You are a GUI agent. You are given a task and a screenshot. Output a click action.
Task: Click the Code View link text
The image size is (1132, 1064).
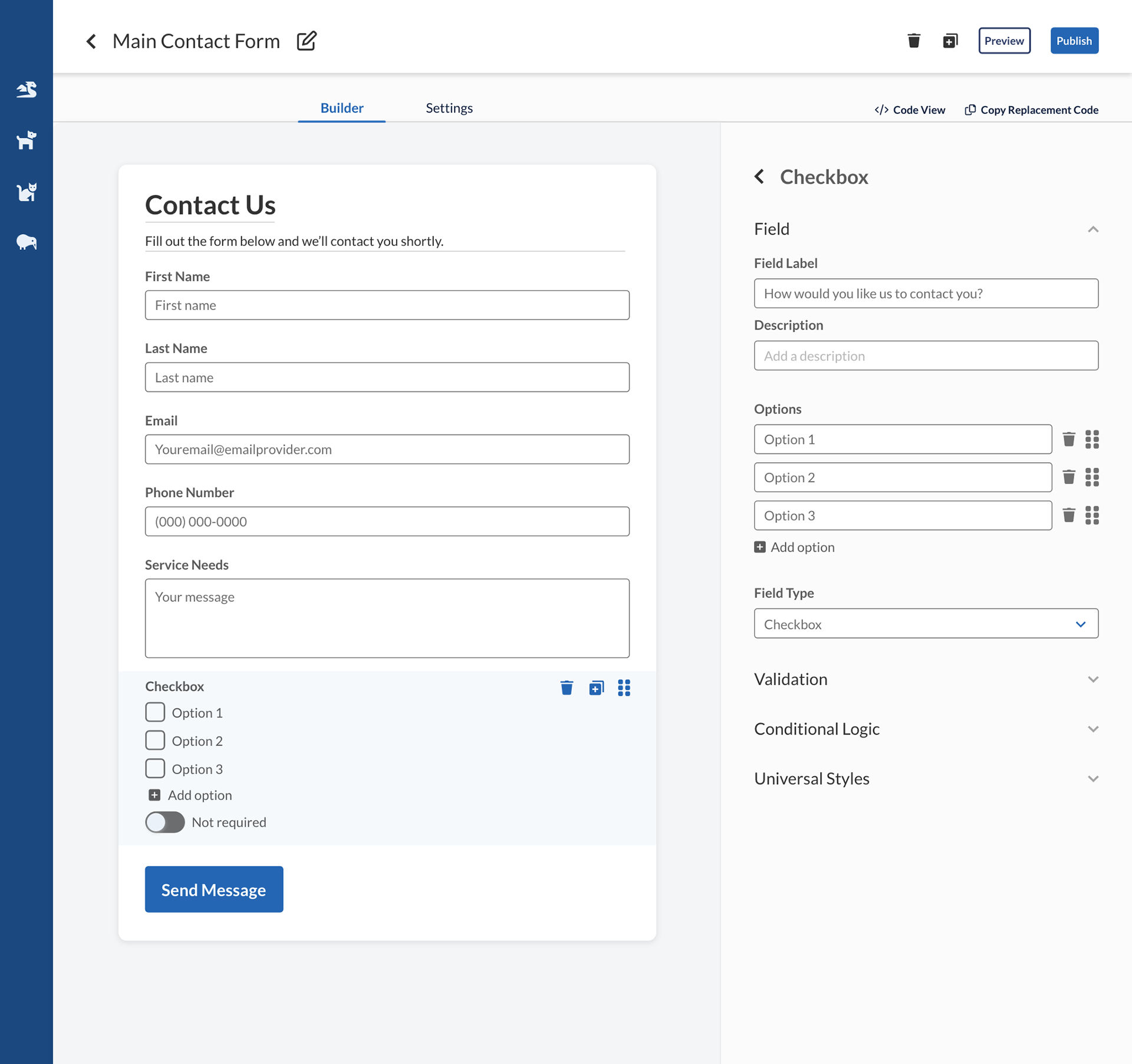point(919,110)
